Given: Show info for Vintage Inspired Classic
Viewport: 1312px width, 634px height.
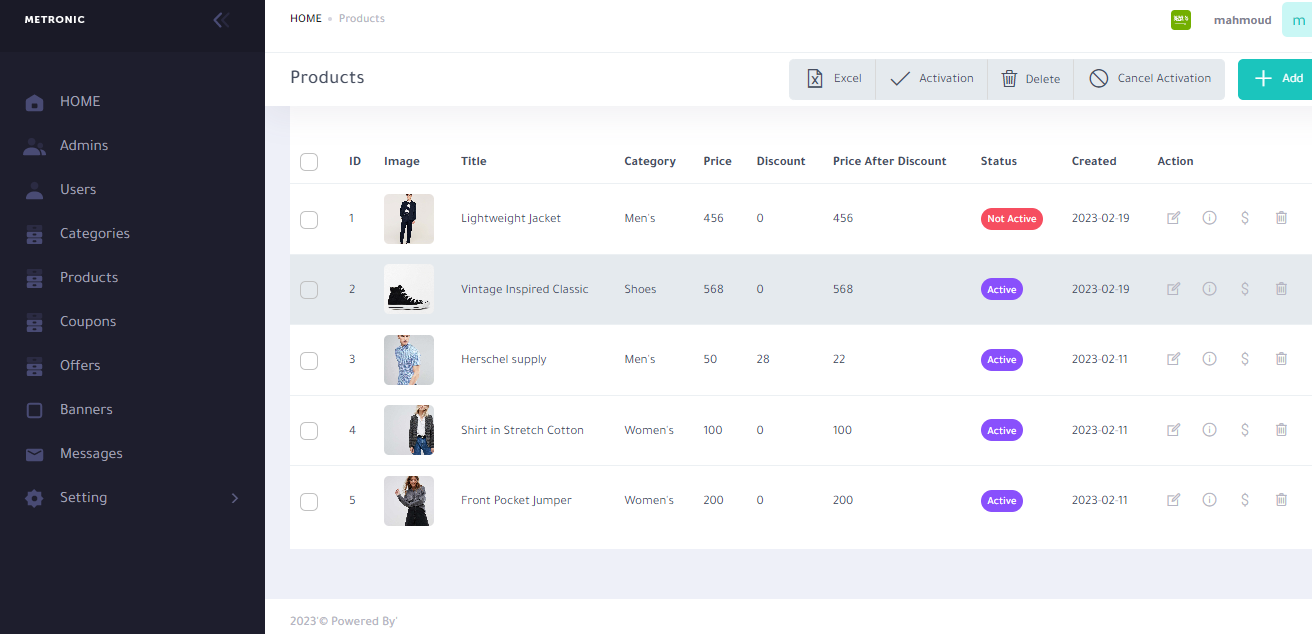Looking at the screenshot, I should pyautogui.click(x=1209, y=289).
